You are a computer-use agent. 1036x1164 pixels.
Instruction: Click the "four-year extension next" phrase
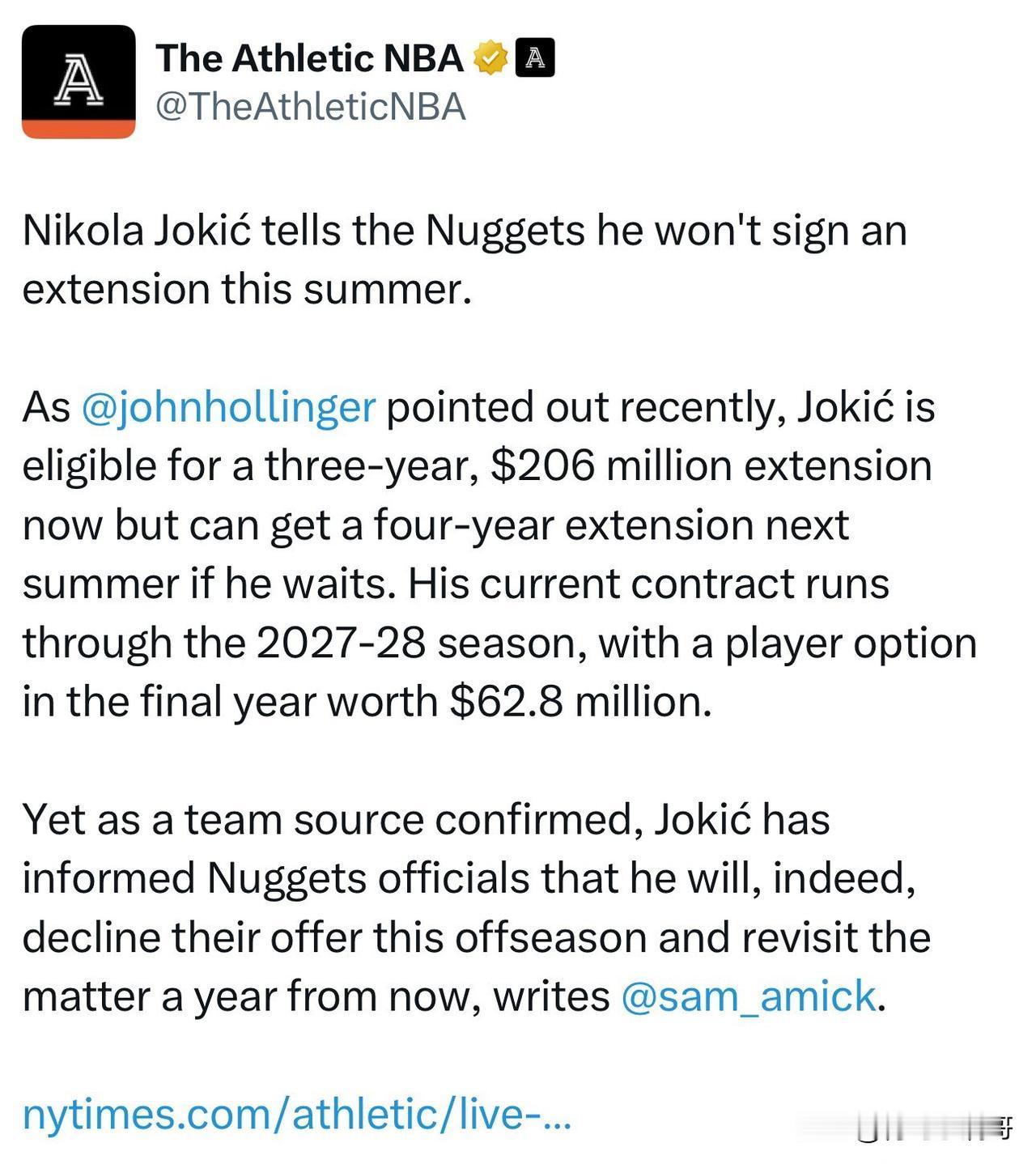coord(611,526)
